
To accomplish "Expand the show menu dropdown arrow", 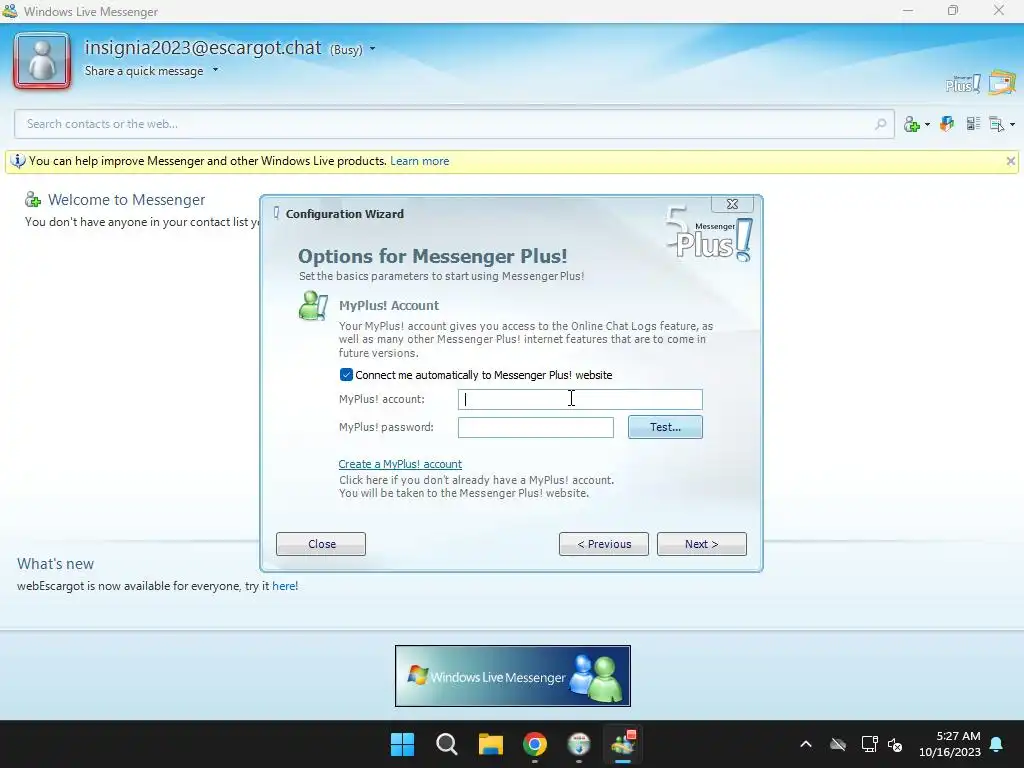I will click(x=1012, y=125).
